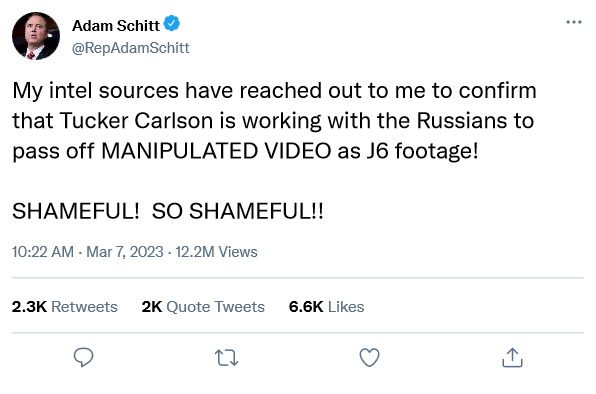
Task: Click the MANIPULATED VIDEO text in tweet
Action: point(216,151)
